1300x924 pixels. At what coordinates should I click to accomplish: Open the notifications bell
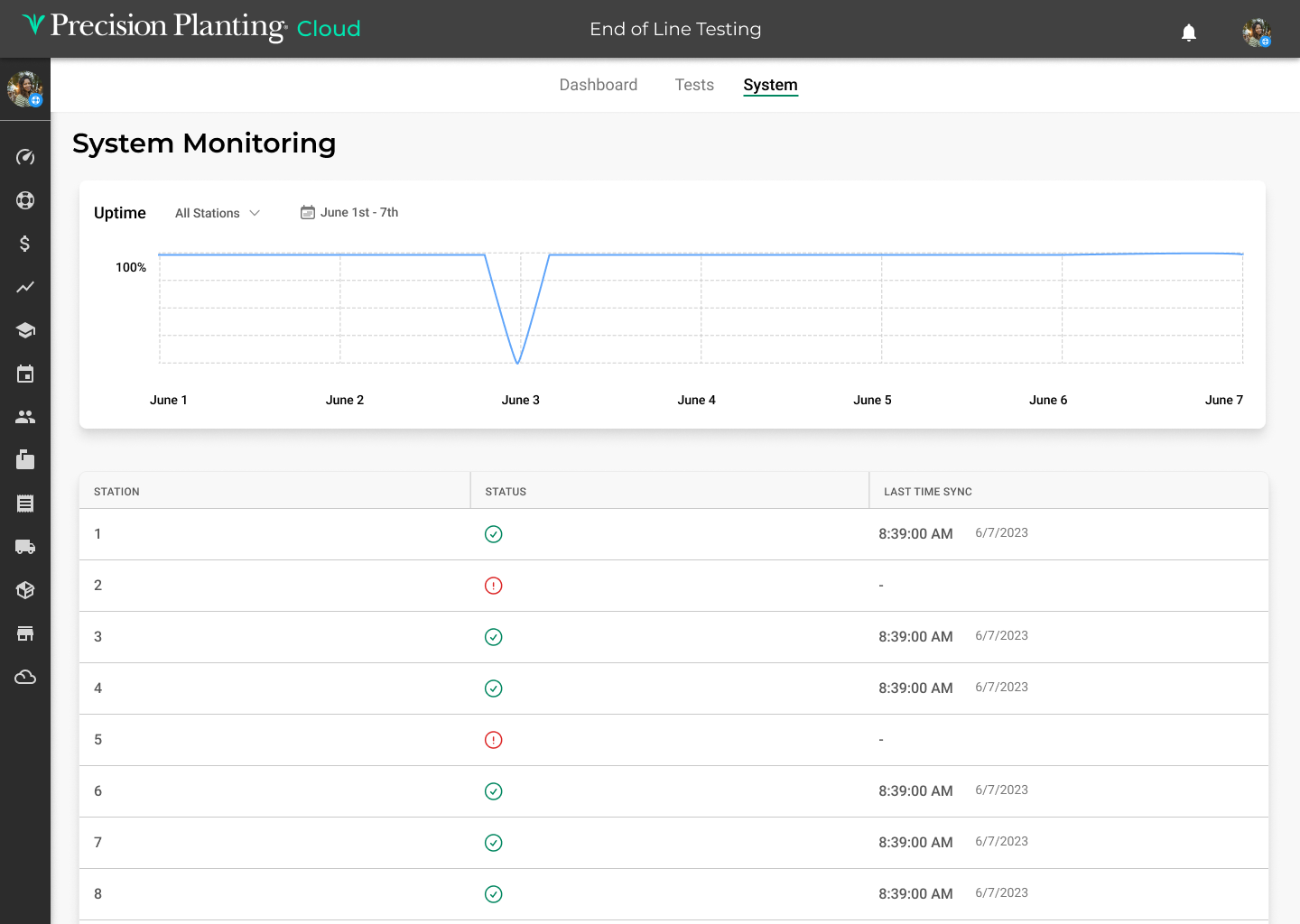1189,33
